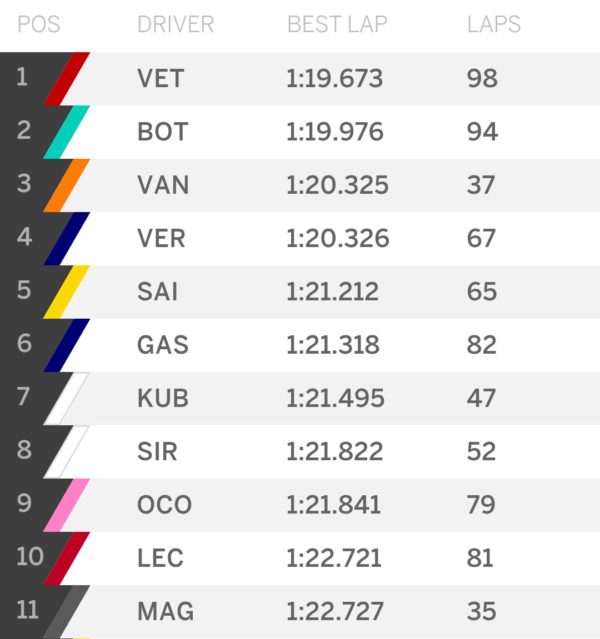
Task: Open the KUB driver row
Action: coord(163,398)
